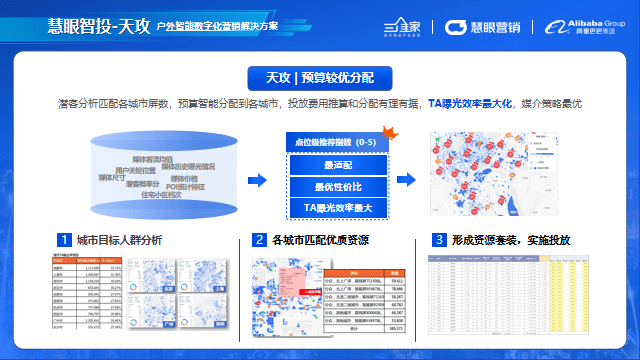Viewport: 640px width, 360px height.
Task: Click the blue arrow pointing to the large map
Action: click(x=406, y=179)
